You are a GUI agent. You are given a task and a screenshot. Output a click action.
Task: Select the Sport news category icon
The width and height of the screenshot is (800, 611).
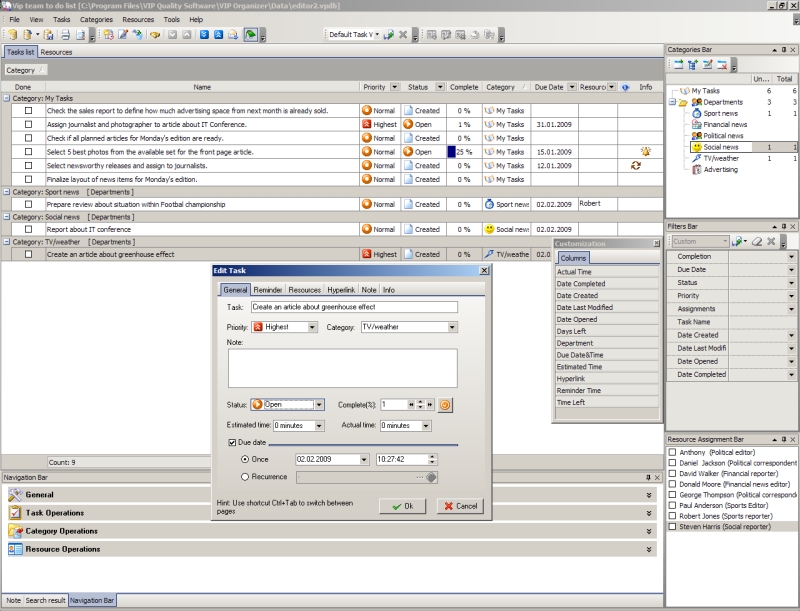[x=696, y=113]
